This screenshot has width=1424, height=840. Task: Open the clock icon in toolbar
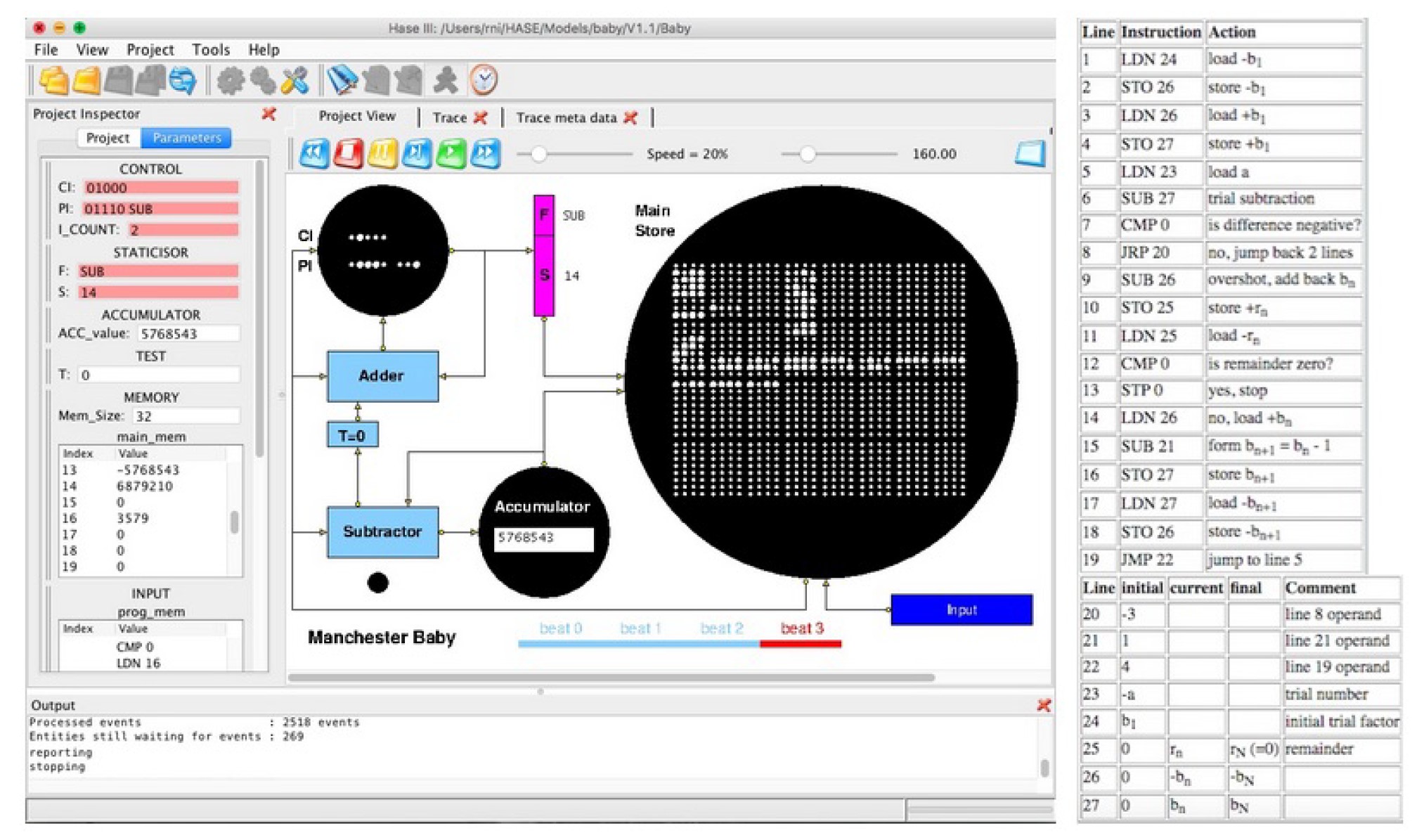pyautogui.click(x=484, y=80)
